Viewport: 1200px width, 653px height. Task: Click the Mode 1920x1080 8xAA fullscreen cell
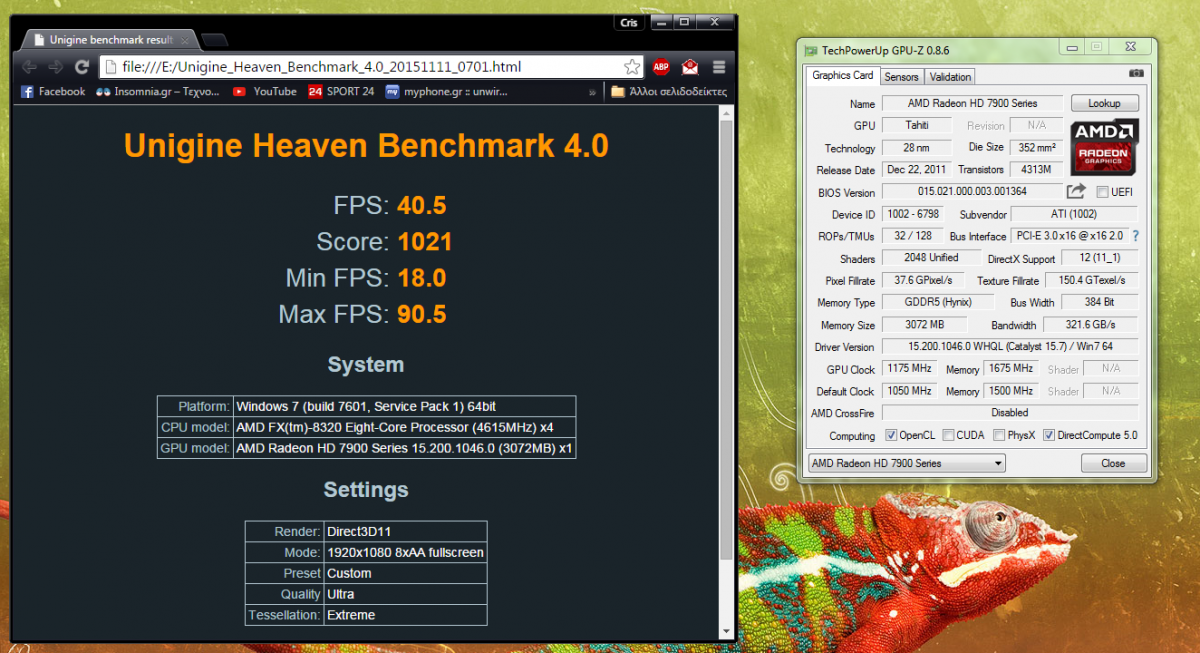[405, 552]
